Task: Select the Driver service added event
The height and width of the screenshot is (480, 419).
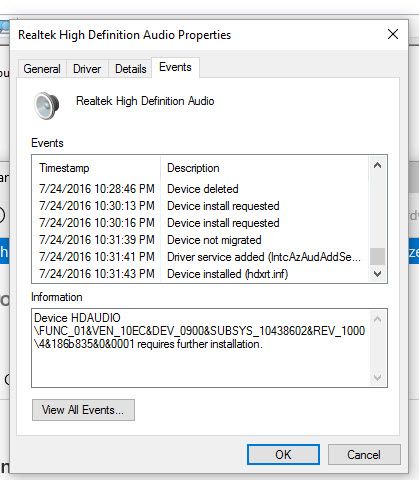Action: [x=200, y=257]
